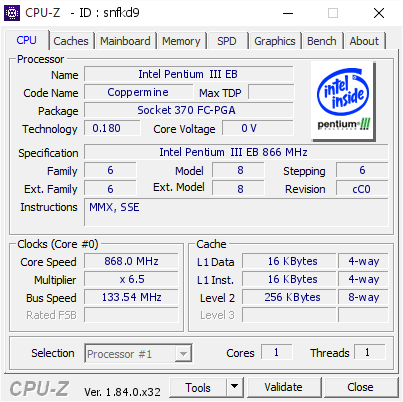Image resolution: width=403 pixels, height=402 pixels.
Task: Minimize the CPU-Z window
Action: tap(288, 13)
